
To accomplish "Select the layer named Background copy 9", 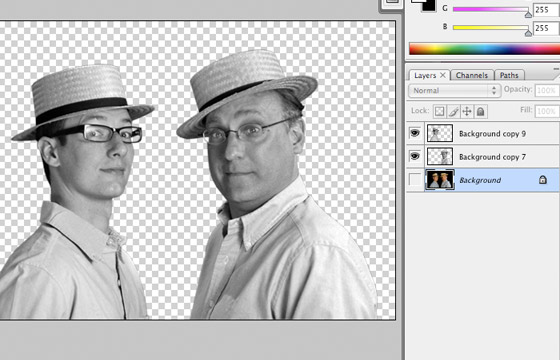I will [x=492, y=134].
